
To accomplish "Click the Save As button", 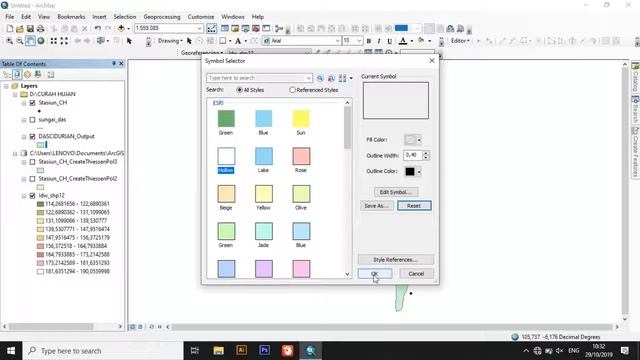I will click(376, 206).
